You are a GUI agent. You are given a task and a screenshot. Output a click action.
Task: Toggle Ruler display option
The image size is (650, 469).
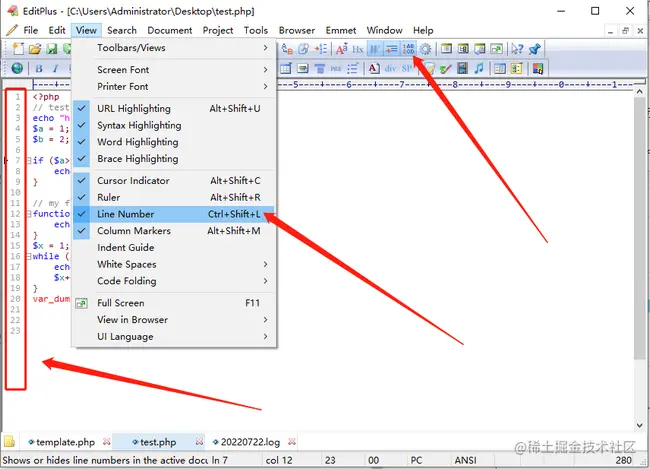[x=173, y=197]
